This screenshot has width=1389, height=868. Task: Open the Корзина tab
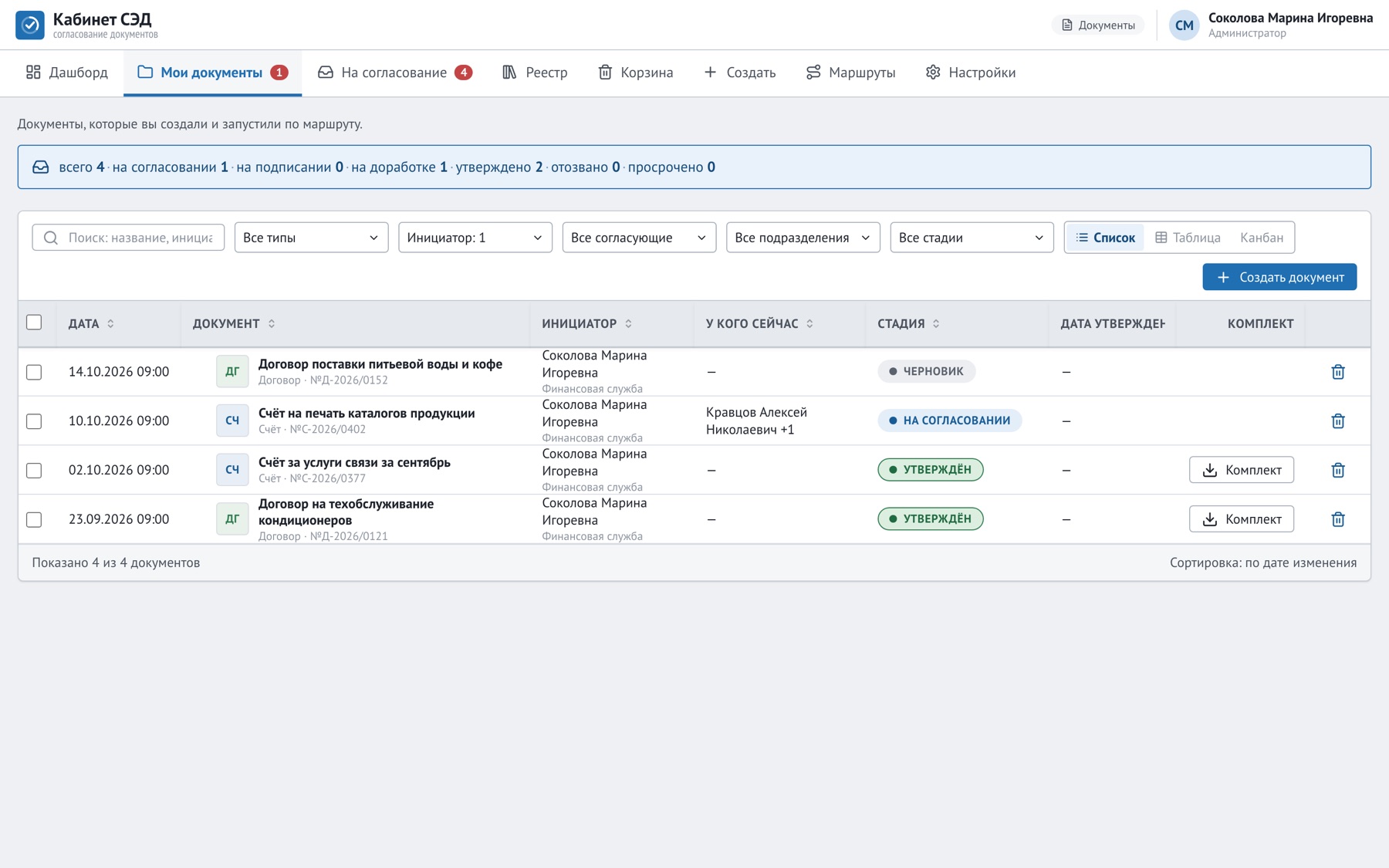coord(636,73)
